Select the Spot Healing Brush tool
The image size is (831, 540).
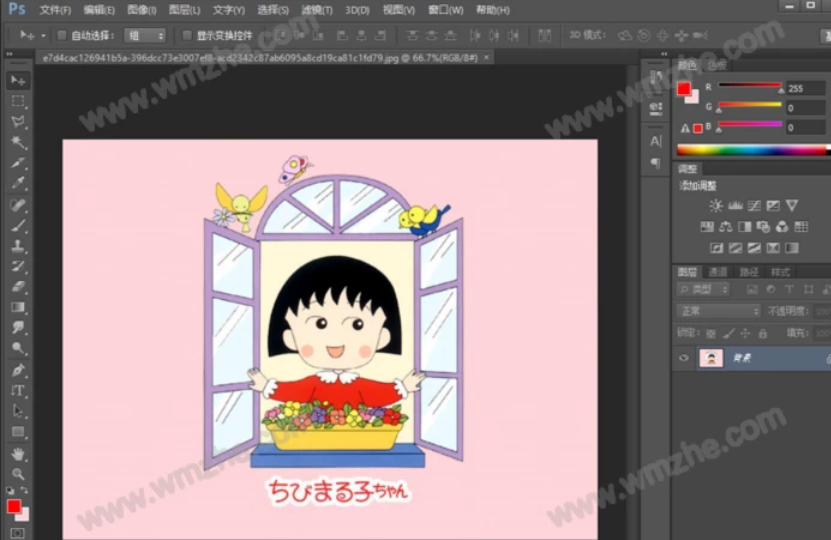[x=18, y=205]
